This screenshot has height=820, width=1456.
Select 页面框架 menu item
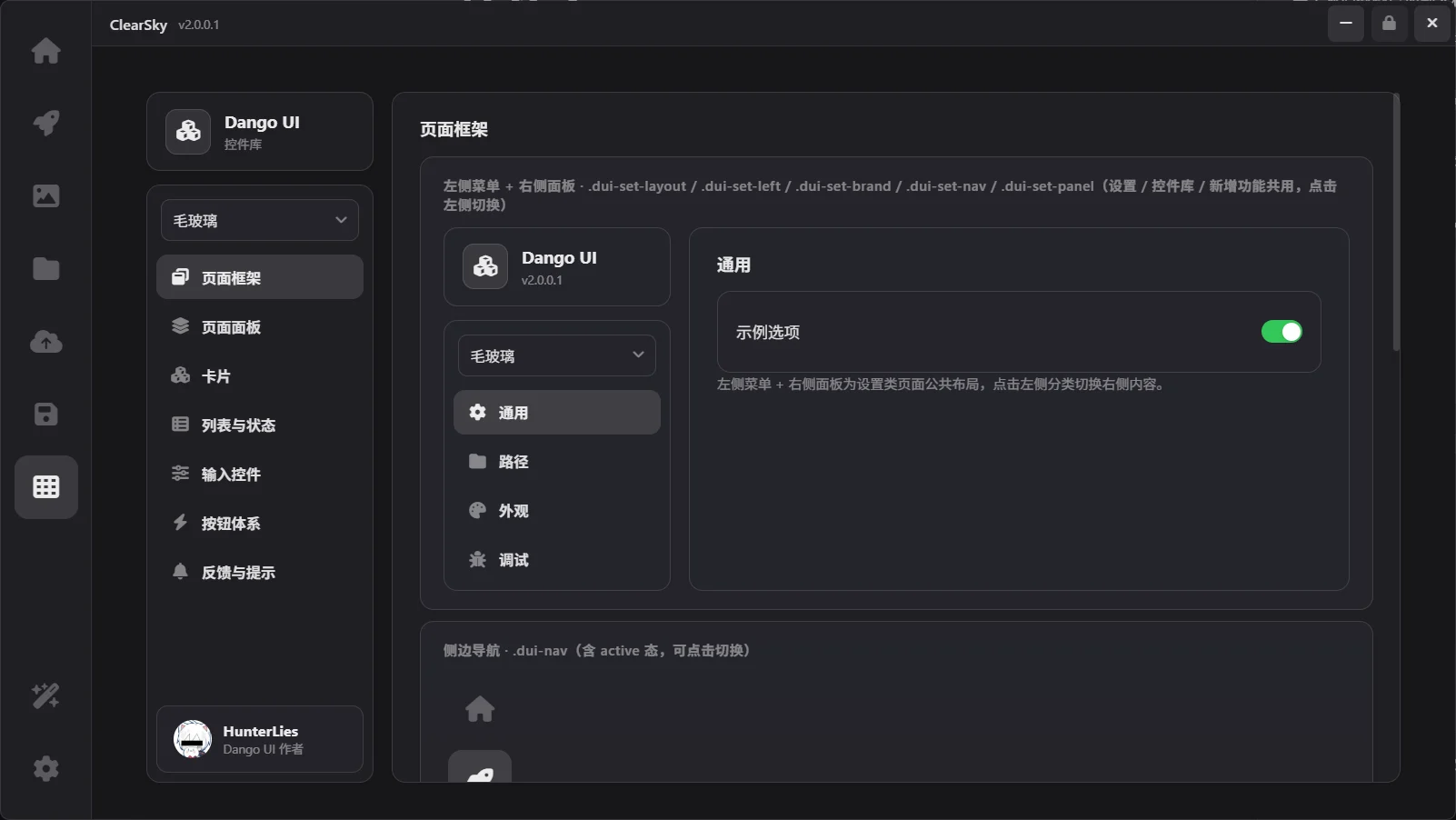260,277
